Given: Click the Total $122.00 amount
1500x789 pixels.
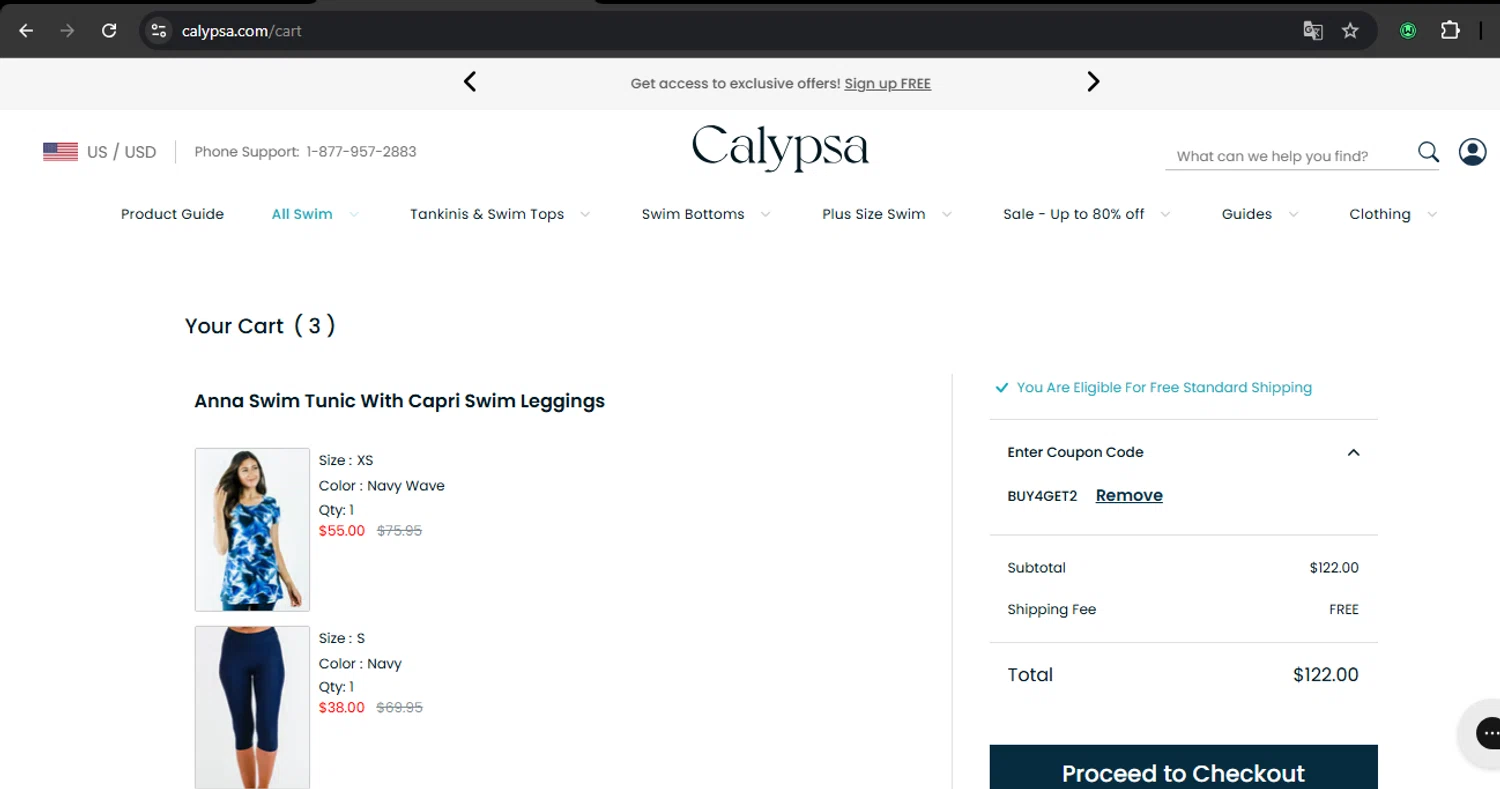Looking at the screenshot, I should (1326, 675).
